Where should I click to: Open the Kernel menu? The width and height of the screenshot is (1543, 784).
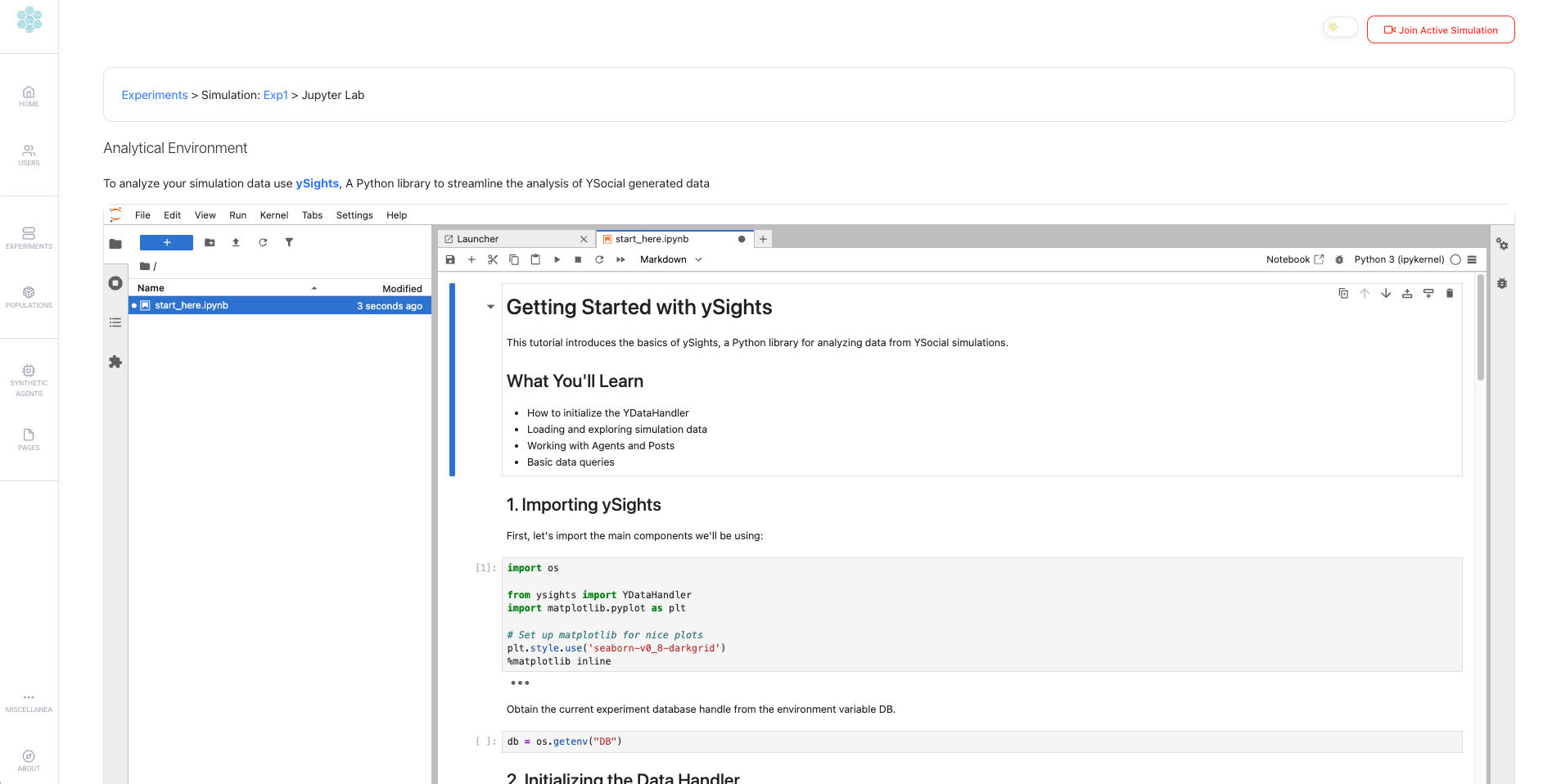tap(273, 215)
